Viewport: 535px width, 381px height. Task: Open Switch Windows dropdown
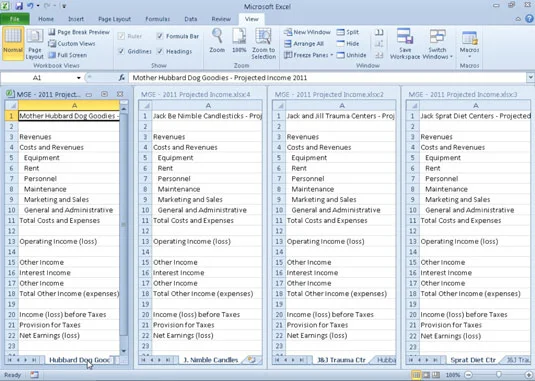point(437,44)
